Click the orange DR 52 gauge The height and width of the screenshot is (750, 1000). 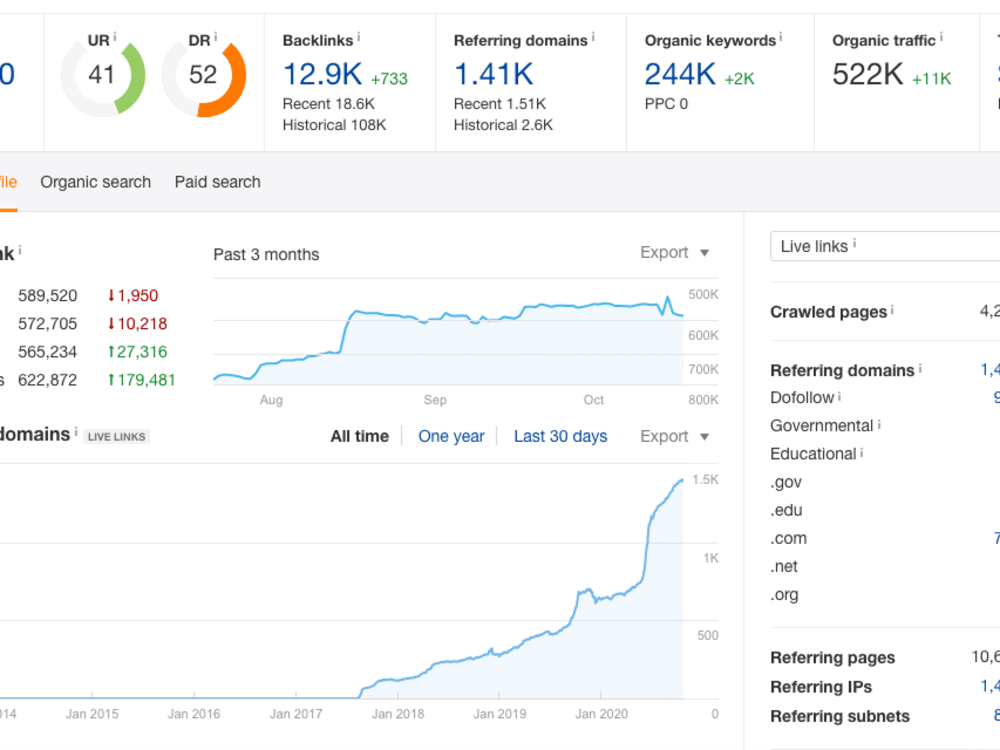point(204,78)
